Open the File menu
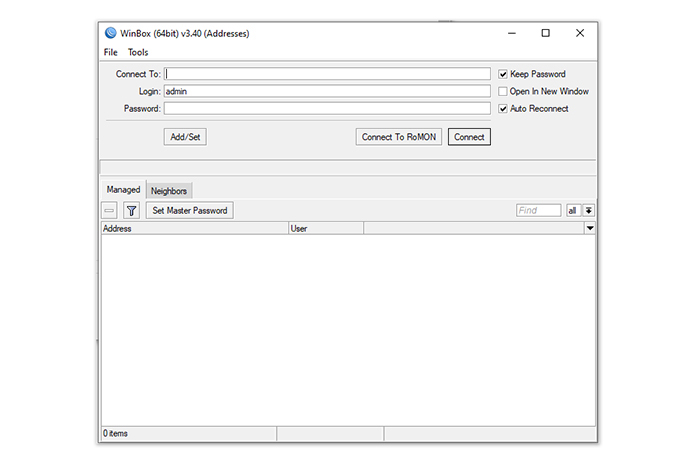696x464 pixels. 110,52
